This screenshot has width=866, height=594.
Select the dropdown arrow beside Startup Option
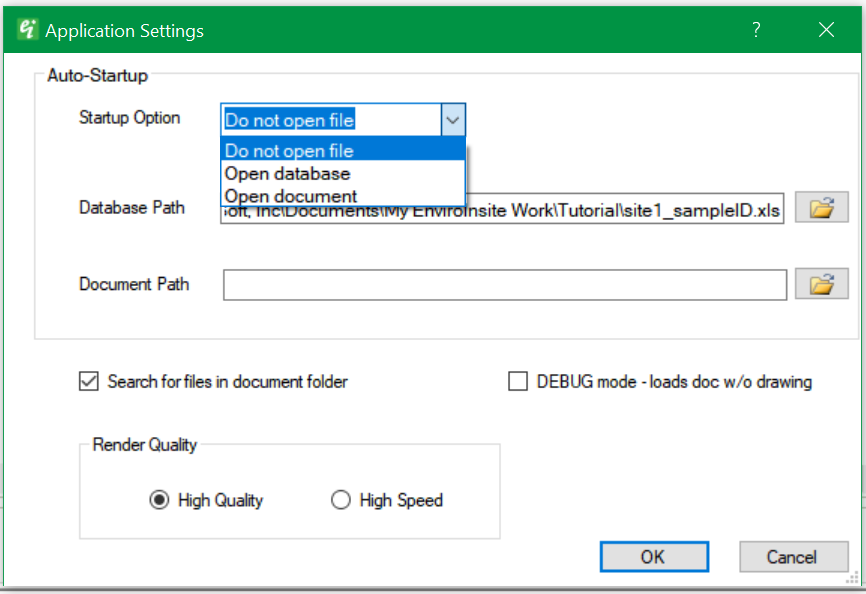pyautogui.click(x=453, y=119)
